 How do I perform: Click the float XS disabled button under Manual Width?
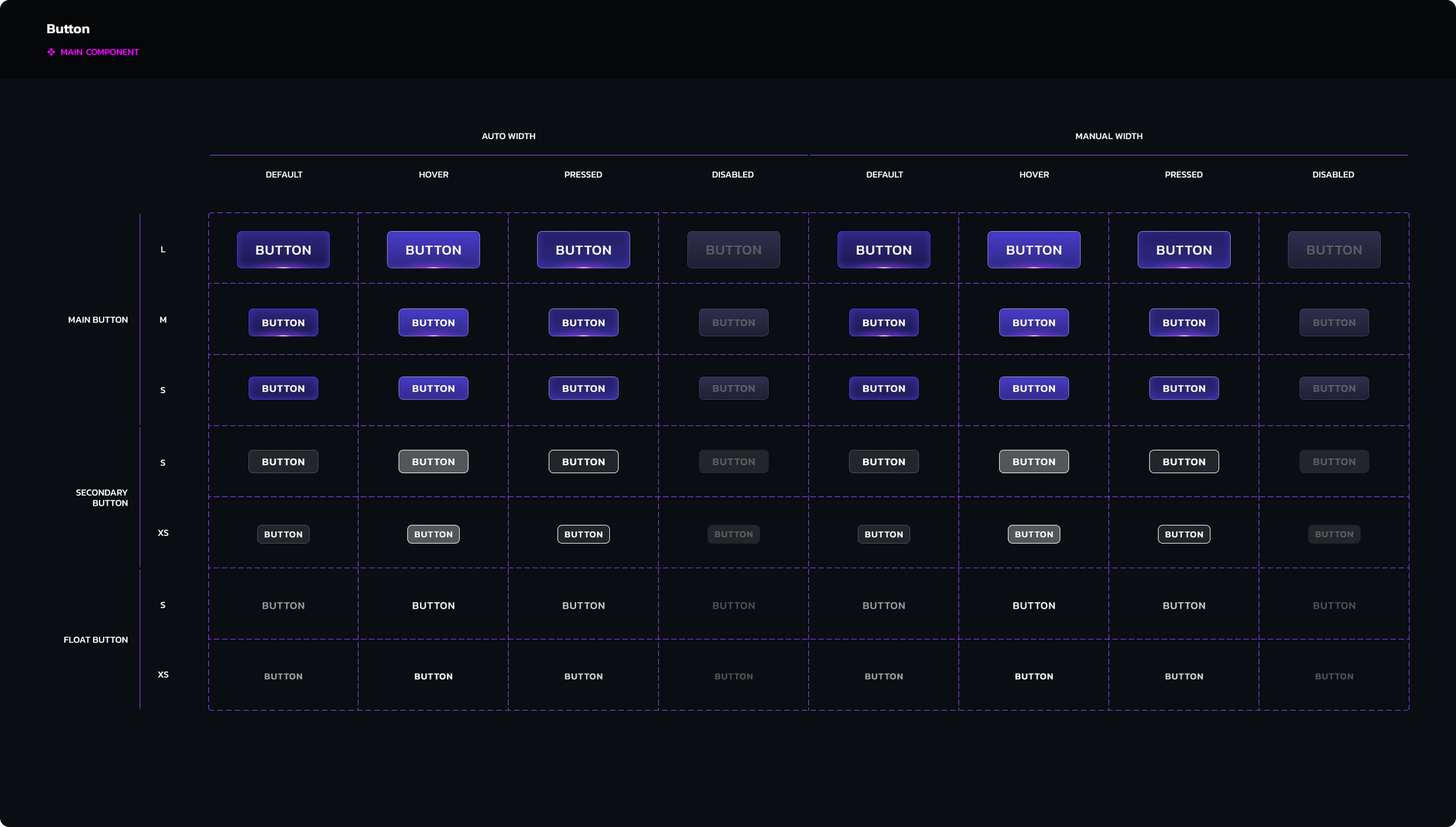coord(1334,676)
